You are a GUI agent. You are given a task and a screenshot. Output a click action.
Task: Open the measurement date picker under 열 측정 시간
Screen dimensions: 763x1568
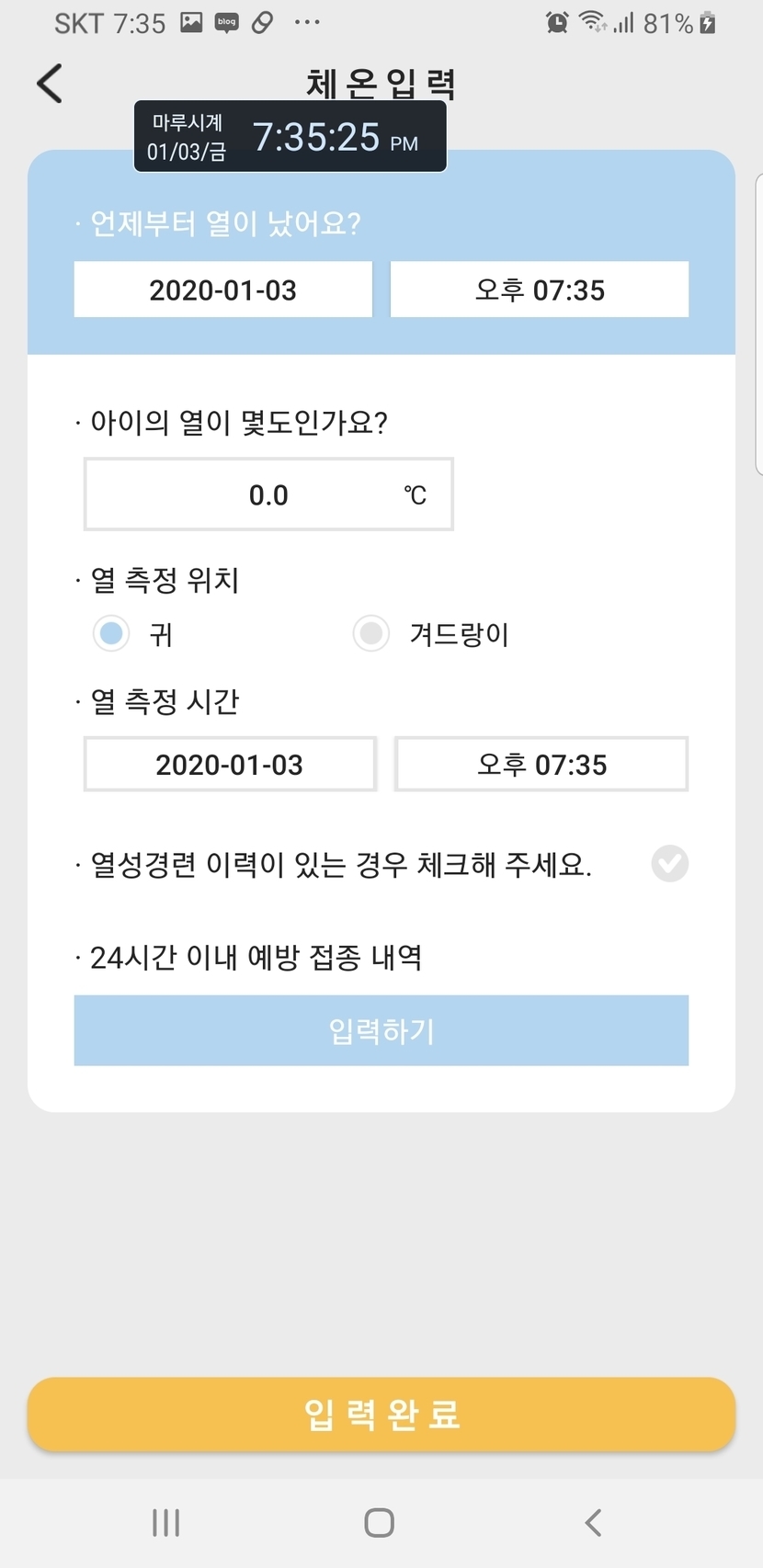(230, 764)
